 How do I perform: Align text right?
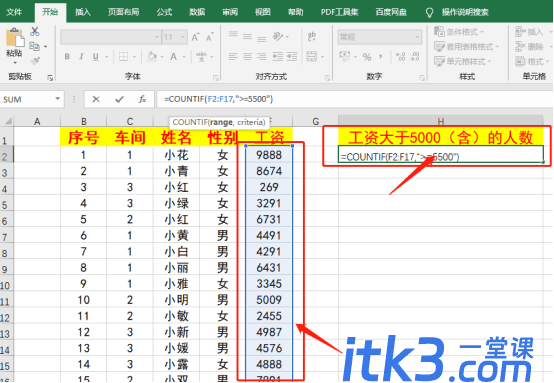point(261,57)
